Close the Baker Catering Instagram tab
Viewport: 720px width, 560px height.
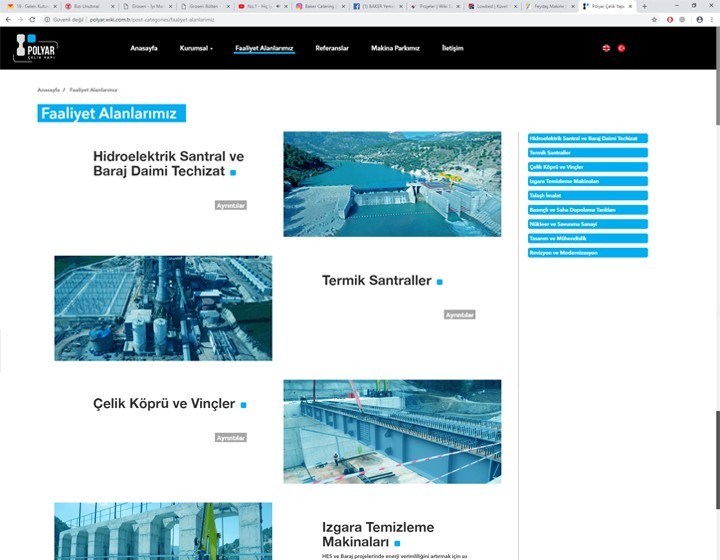click(343, 6)
